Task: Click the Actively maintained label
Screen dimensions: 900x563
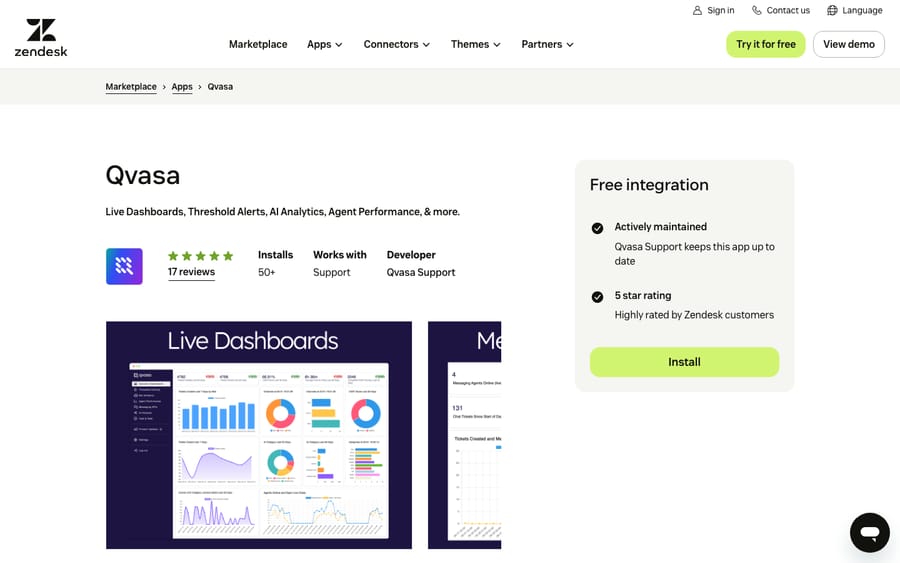Action: (661, 227)
